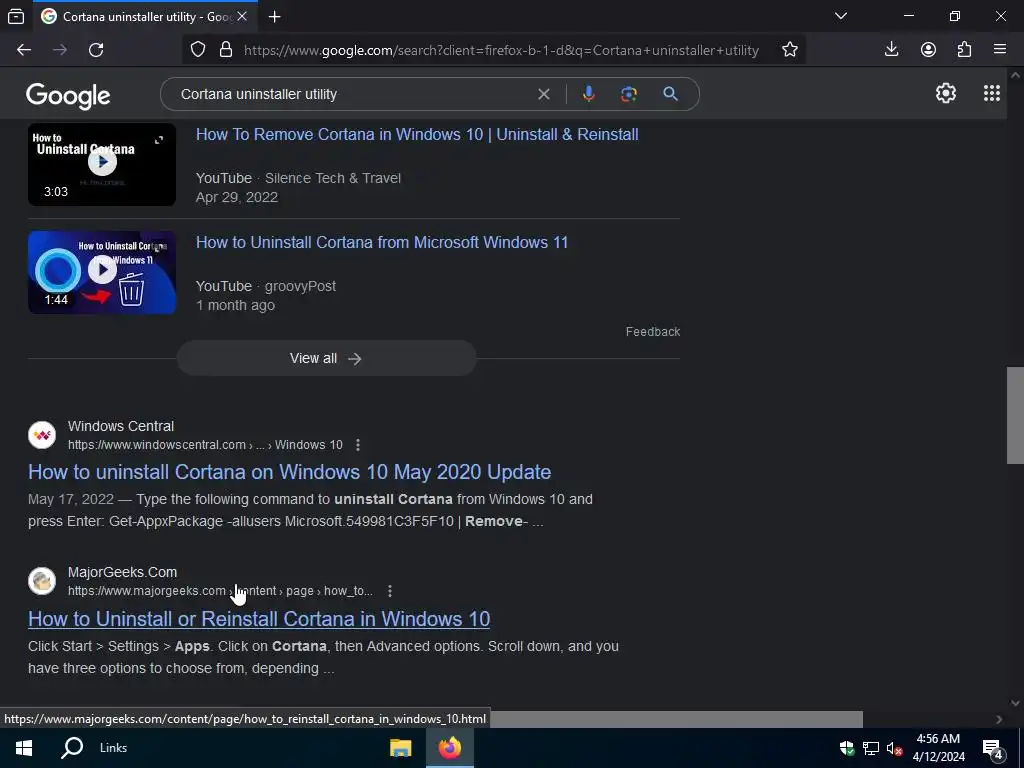This screenshot has width=1024, height=768.
Task: Open Windows Central result options menu
Action: (x=357, y=445)
